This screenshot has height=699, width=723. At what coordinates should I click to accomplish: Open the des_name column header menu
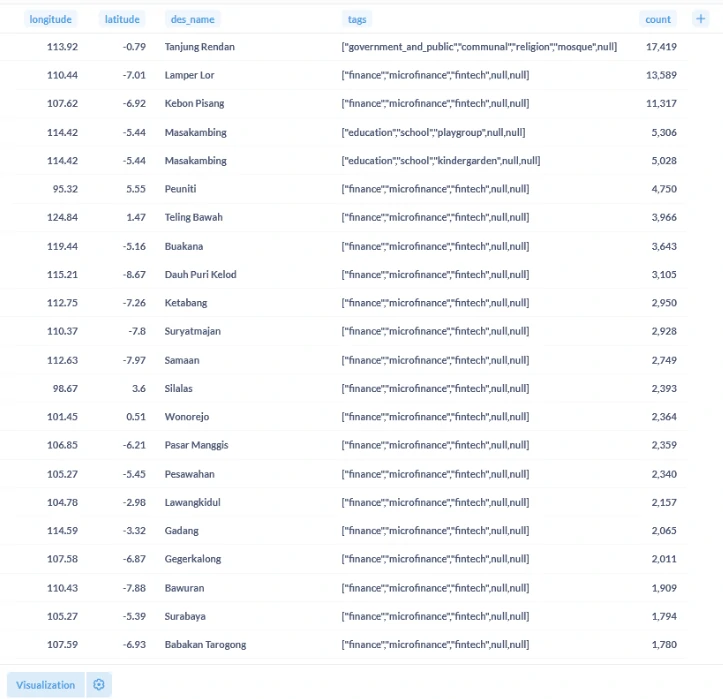[x=192, y=19]
